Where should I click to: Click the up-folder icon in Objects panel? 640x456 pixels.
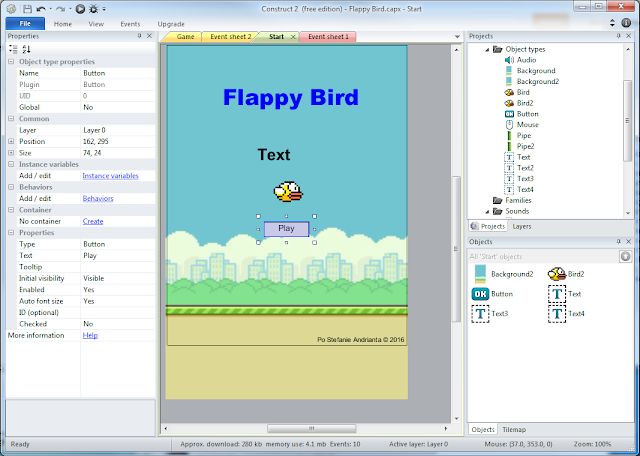click(625, 256)
